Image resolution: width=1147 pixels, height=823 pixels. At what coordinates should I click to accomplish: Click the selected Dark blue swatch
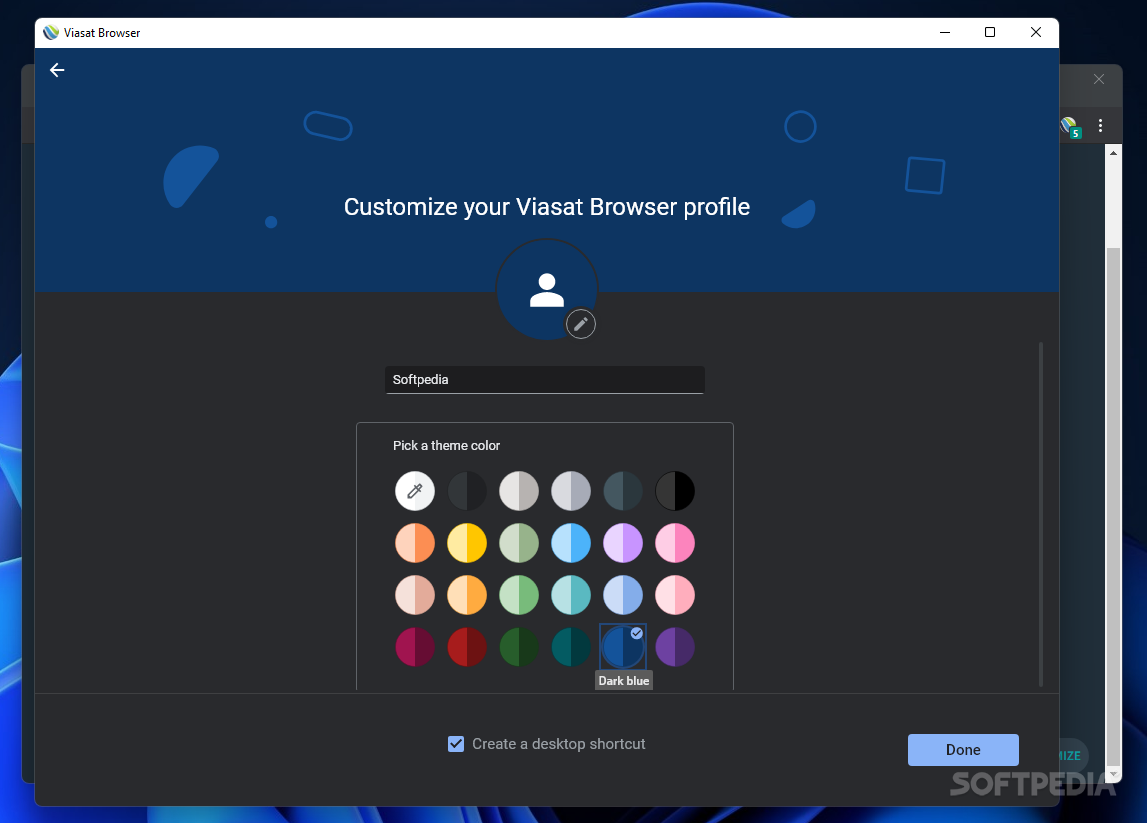(623, 647)
